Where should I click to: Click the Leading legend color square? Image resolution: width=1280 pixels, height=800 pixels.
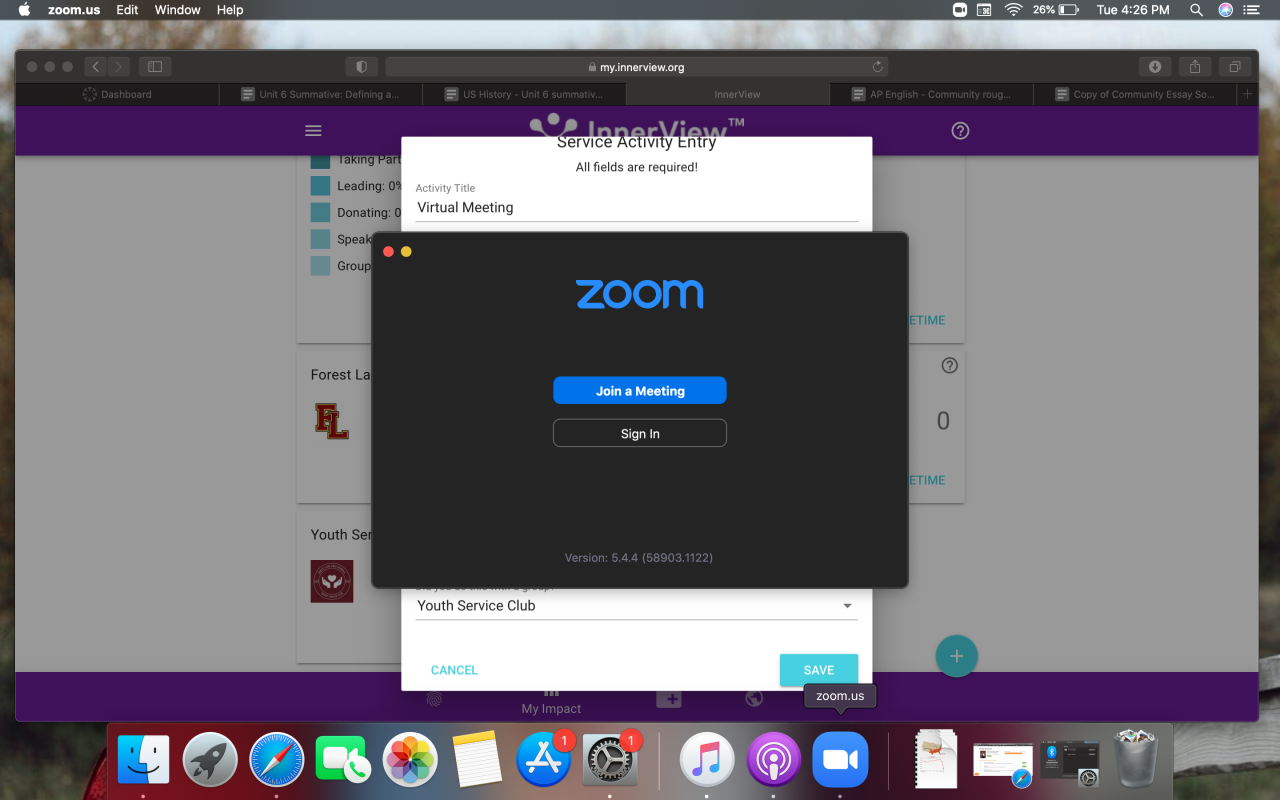pos(320,186)
